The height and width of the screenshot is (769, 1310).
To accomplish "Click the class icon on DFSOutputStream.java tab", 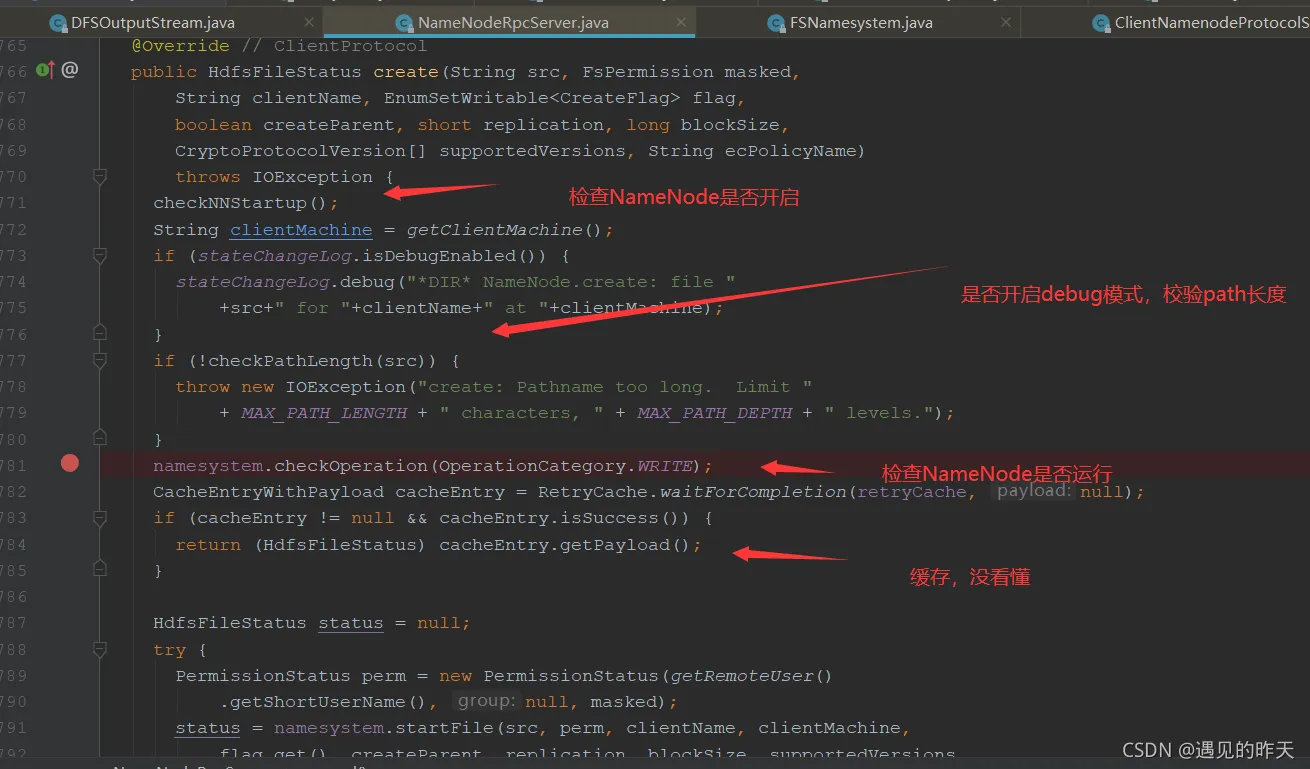I will click(x=57, y=23).
